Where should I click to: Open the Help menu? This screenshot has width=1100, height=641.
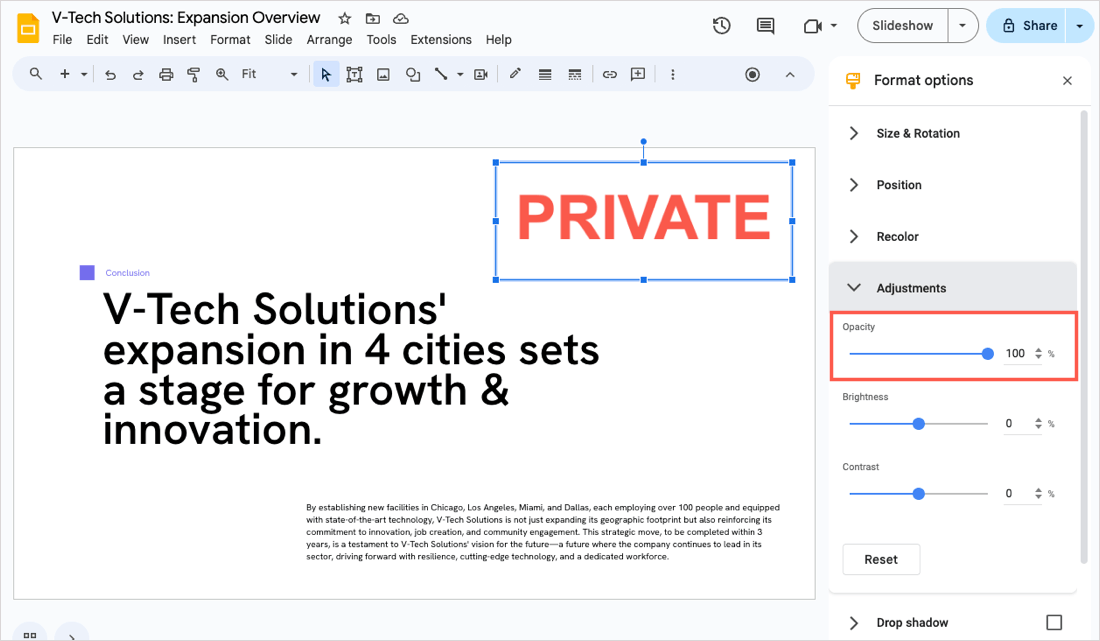499,40
